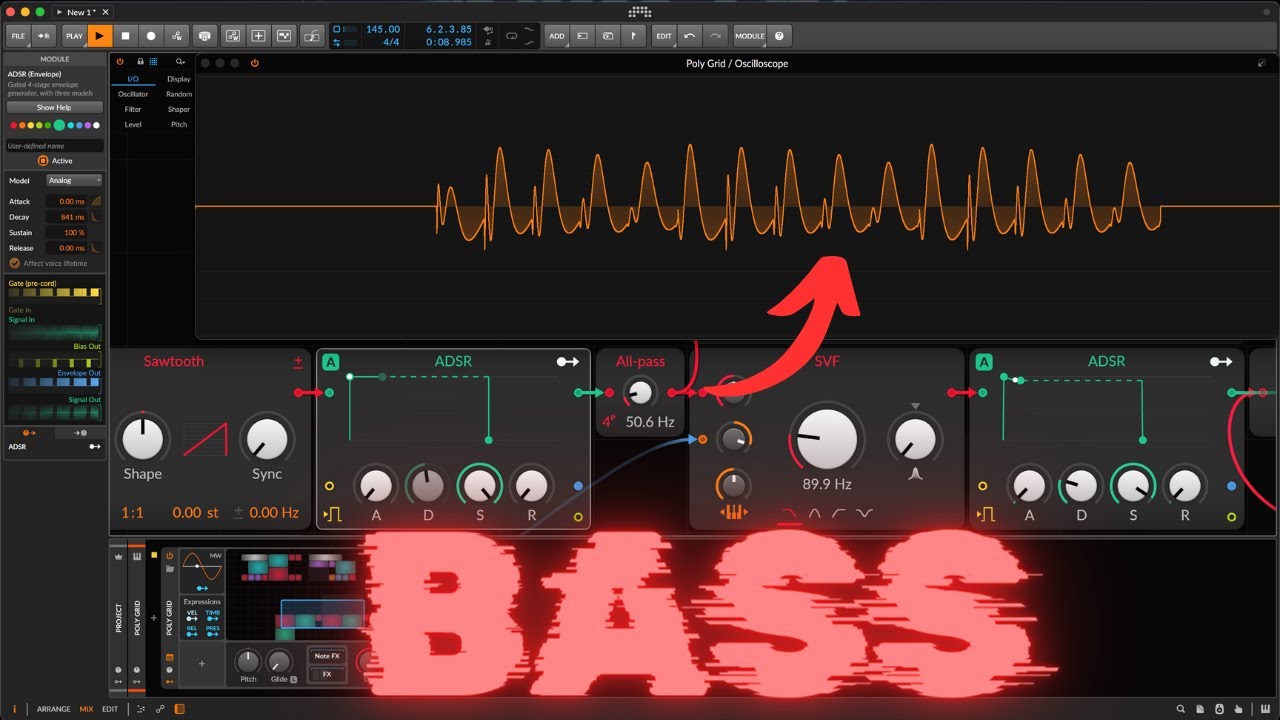This screenshot has width=1280, height=720.
Task: Toggle the first ADSR green A badge
Action: pos(331,362)
